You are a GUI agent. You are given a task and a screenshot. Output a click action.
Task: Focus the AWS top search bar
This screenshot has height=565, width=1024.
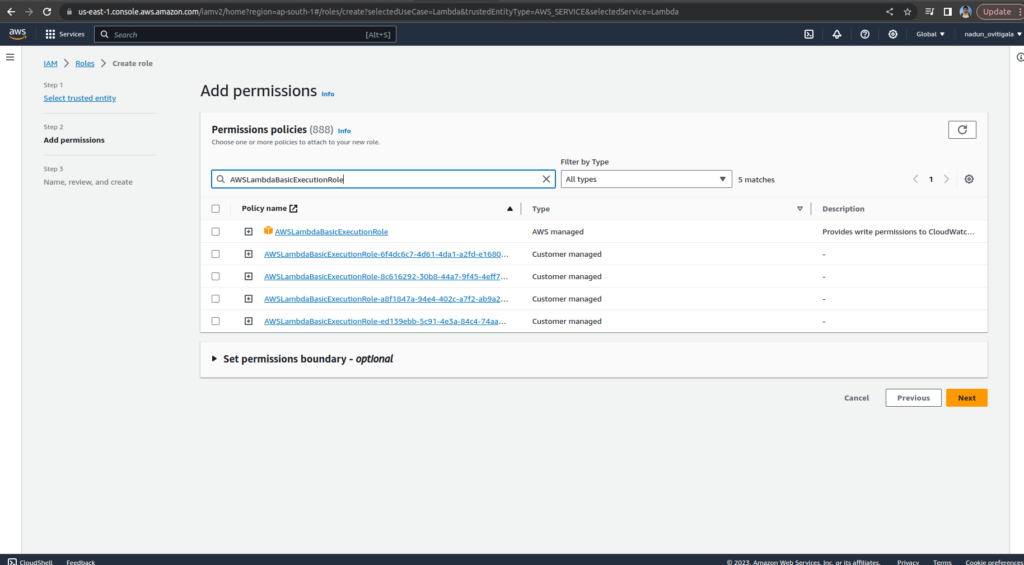point(245,35)
